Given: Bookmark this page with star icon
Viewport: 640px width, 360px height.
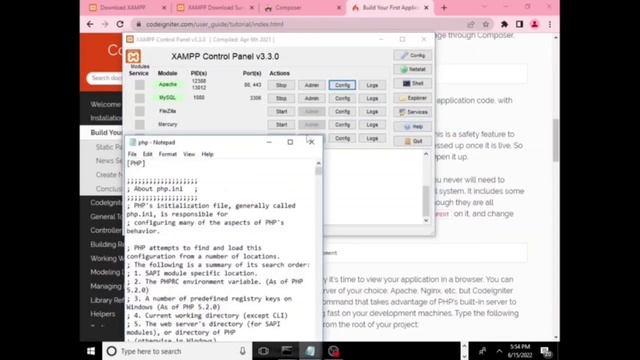Looking at the screenshot, I should pyautogui.click(x=486, y=24).
